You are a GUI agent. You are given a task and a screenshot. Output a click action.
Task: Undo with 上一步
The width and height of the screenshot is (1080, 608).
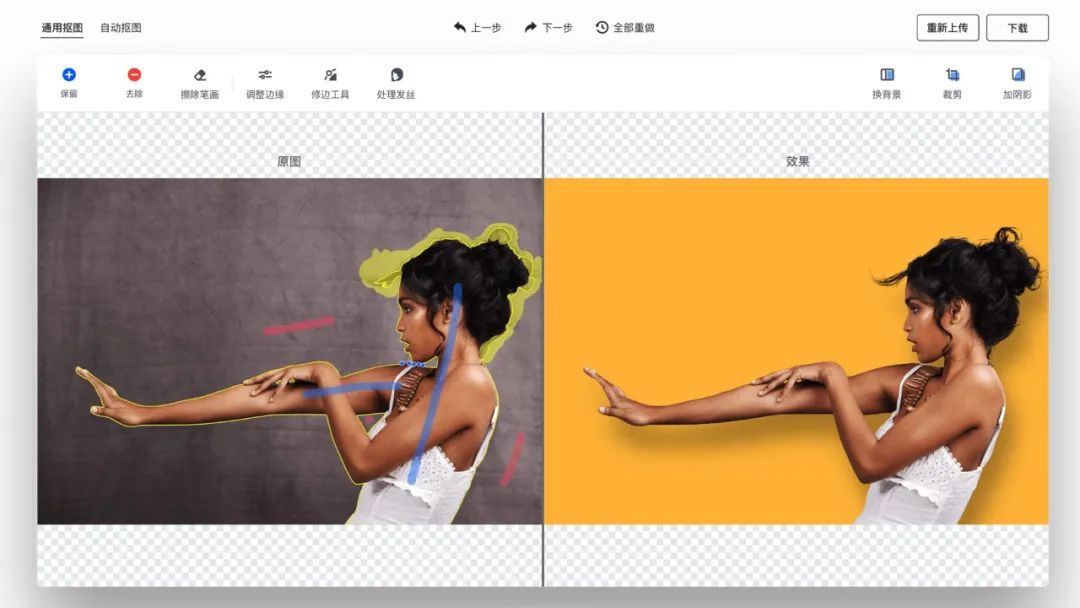(477, 28)
